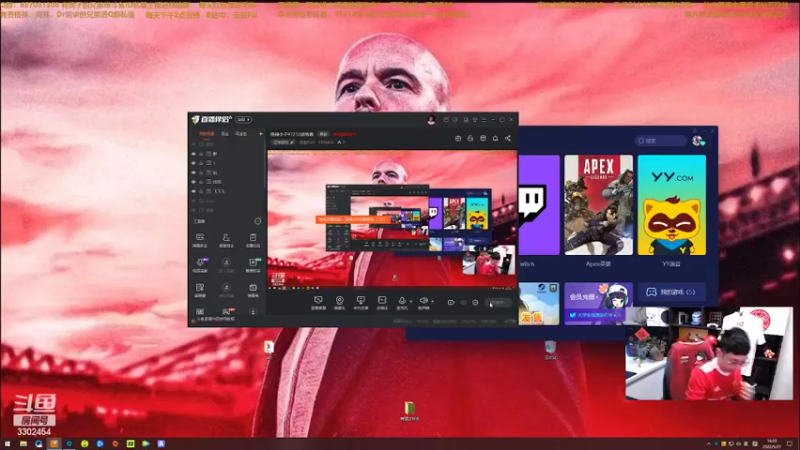Switch to the second scene tab
This screenshot has width=800, height=450.
coord(225,134)
